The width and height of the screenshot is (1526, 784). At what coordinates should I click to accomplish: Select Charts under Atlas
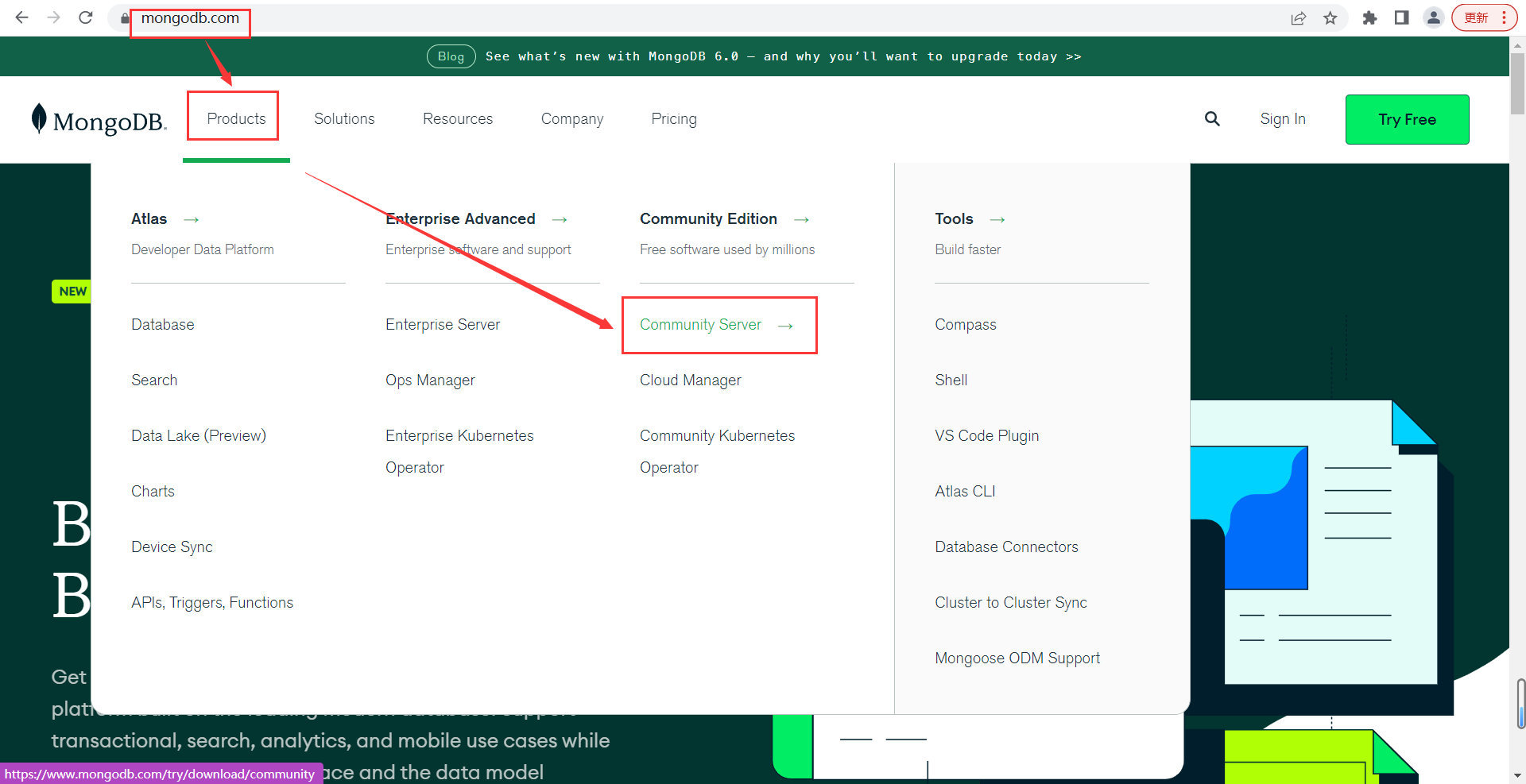pyautogui.click(x=153, y=491)
